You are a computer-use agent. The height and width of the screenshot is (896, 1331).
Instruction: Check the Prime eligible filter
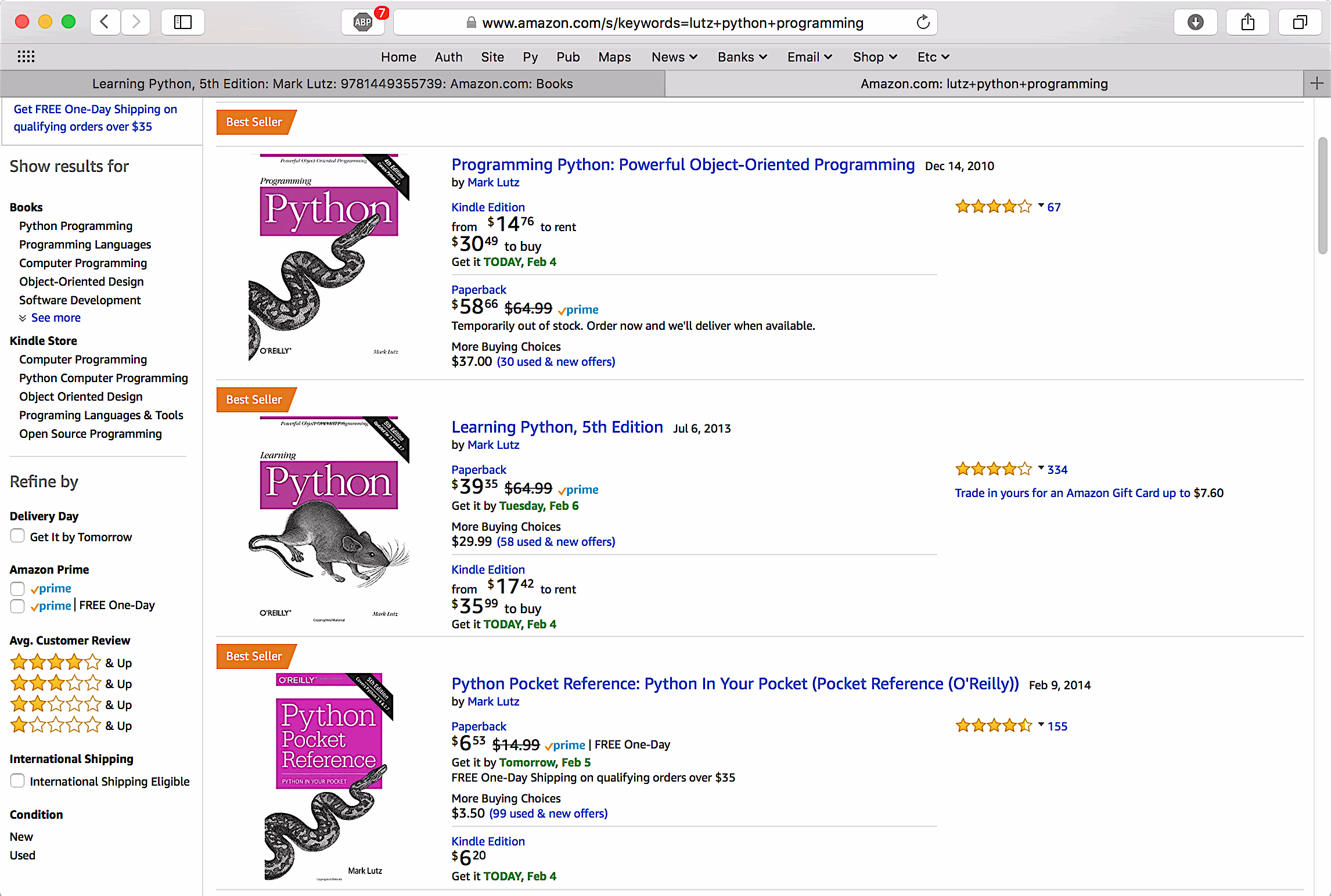point(17,588)
